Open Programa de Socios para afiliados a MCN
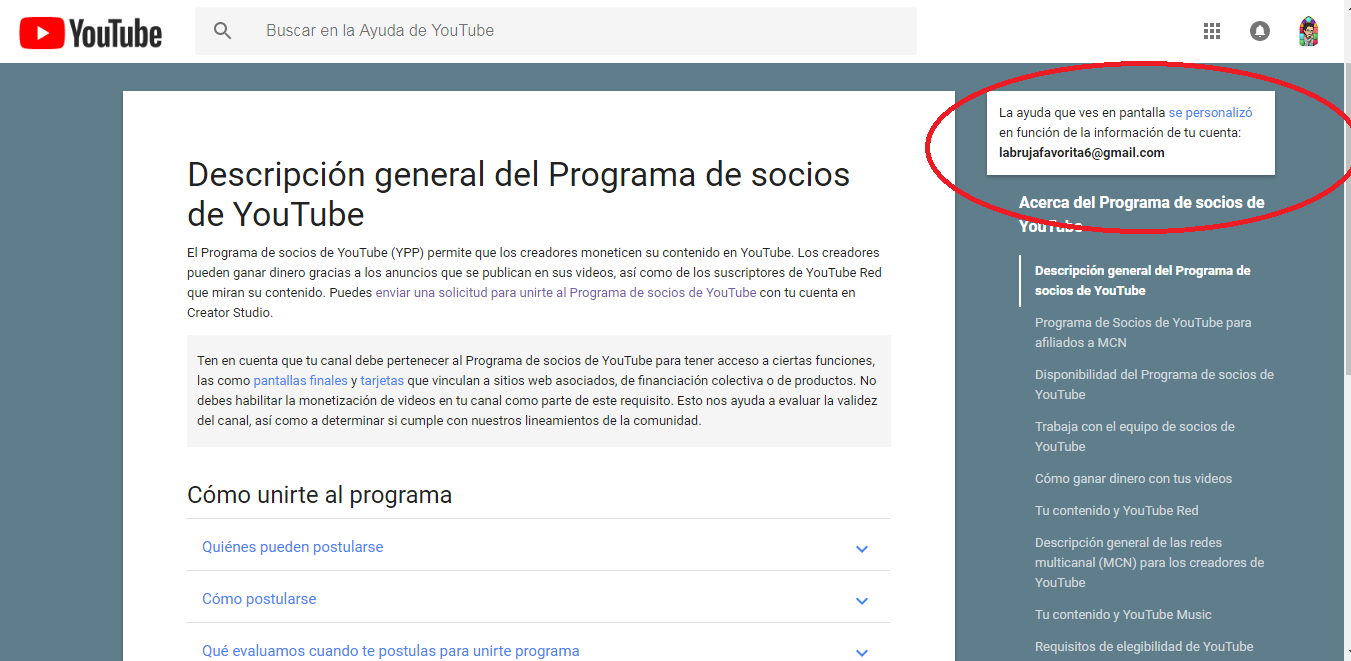Screen dimensions: 1351x661 click(1143, 332)
